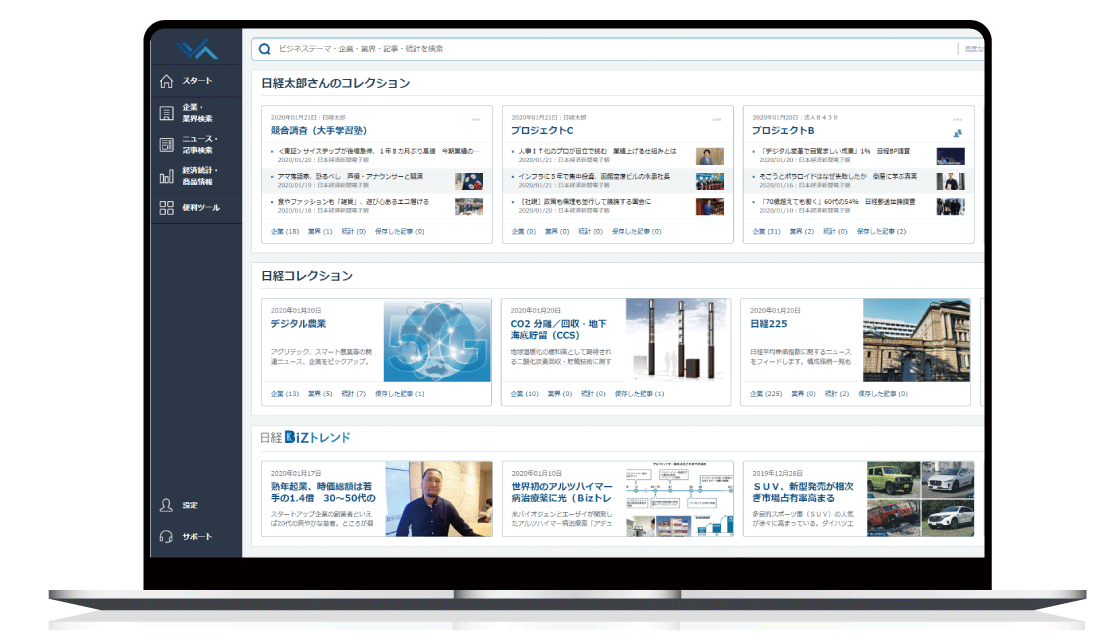Select 保存した記事 (1) in the CO2 card
This screenshot has height=640, width=1120.
[x=639, y=394]
